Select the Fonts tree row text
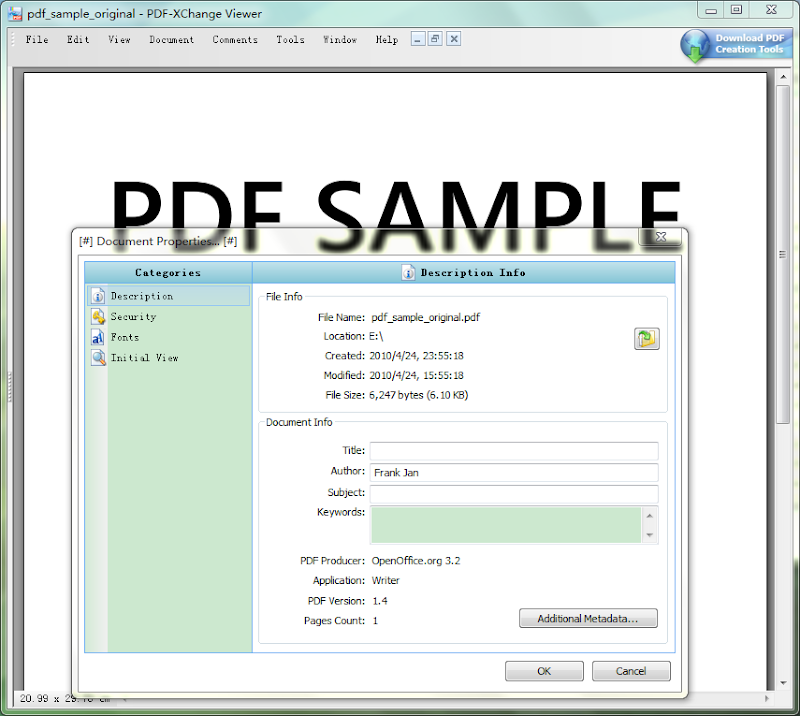800x716 pixels. point(125,337)
